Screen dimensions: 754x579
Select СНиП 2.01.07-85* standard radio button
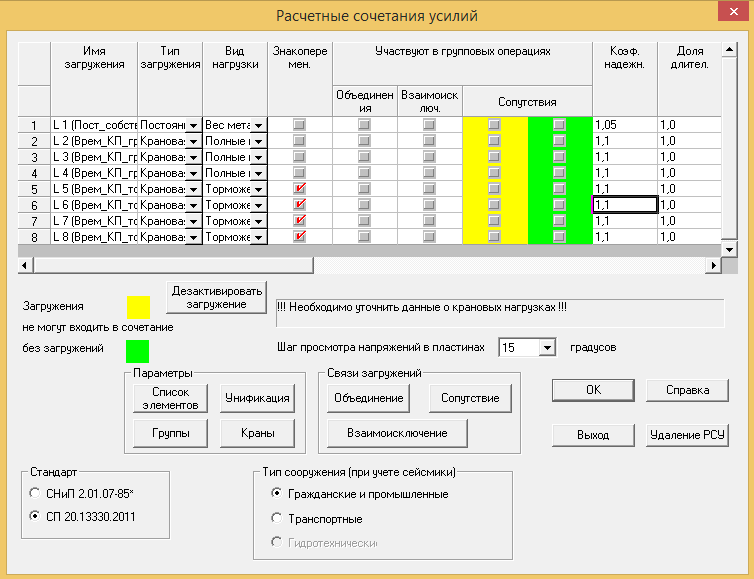point(35,493)
